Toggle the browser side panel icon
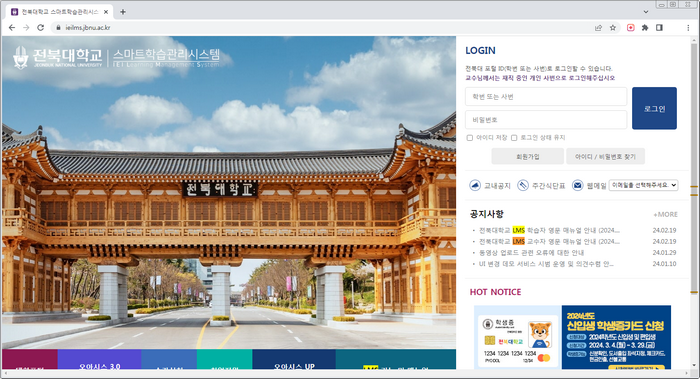This screenshot has width=700, height=379. [659, 28]
